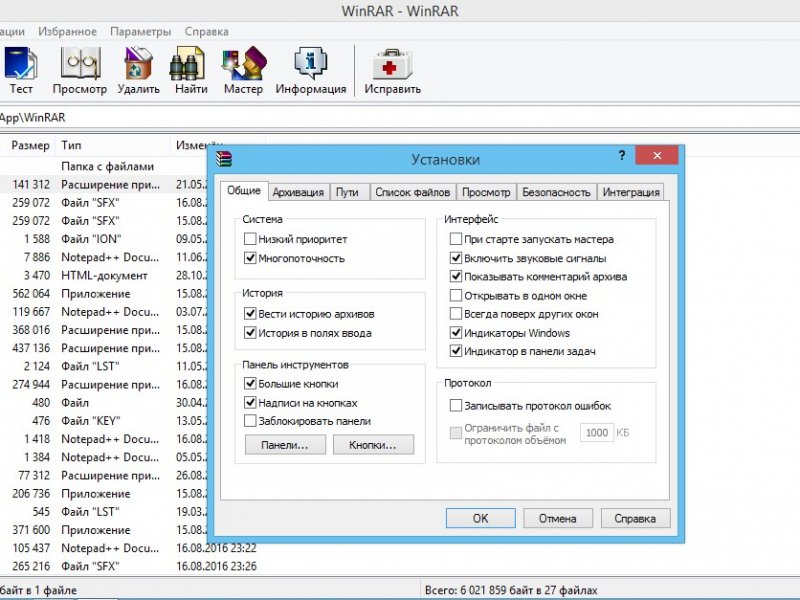Select the Просмотр tab in Установки

(x=486, y=192)
